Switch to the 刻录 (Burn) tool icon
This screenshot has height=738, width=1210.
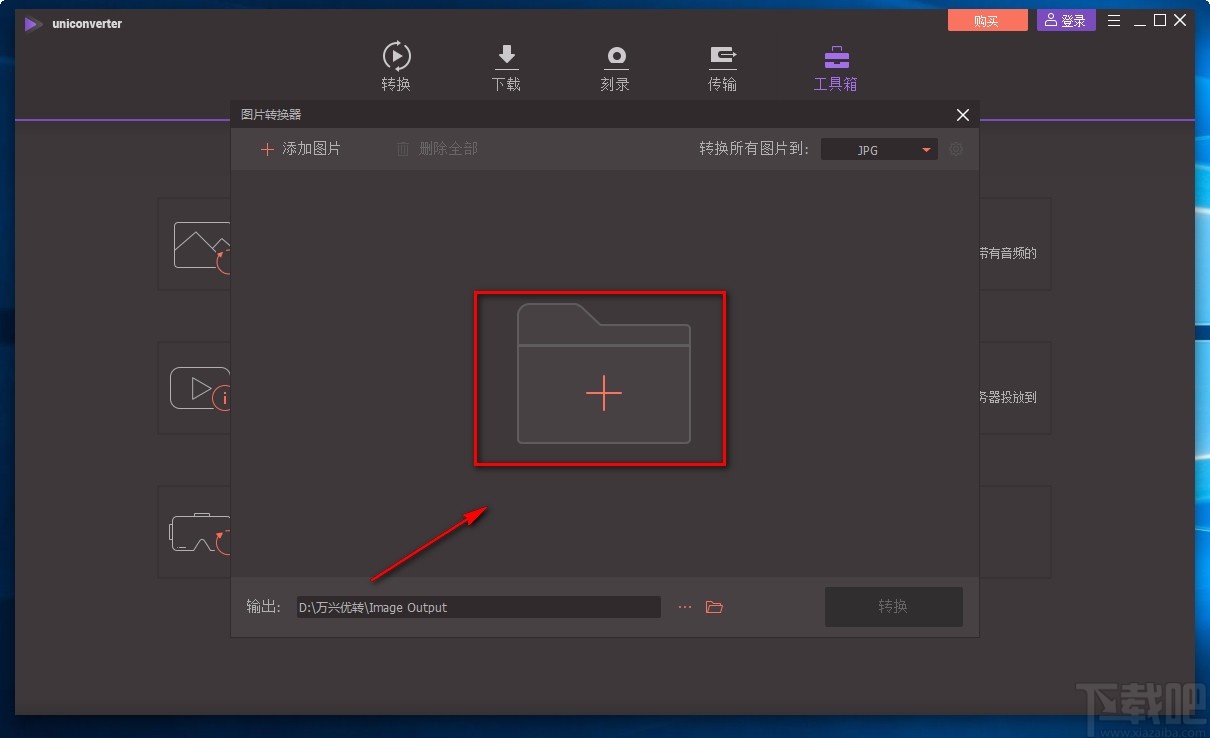pyautogui.click(x=614, y=56)
